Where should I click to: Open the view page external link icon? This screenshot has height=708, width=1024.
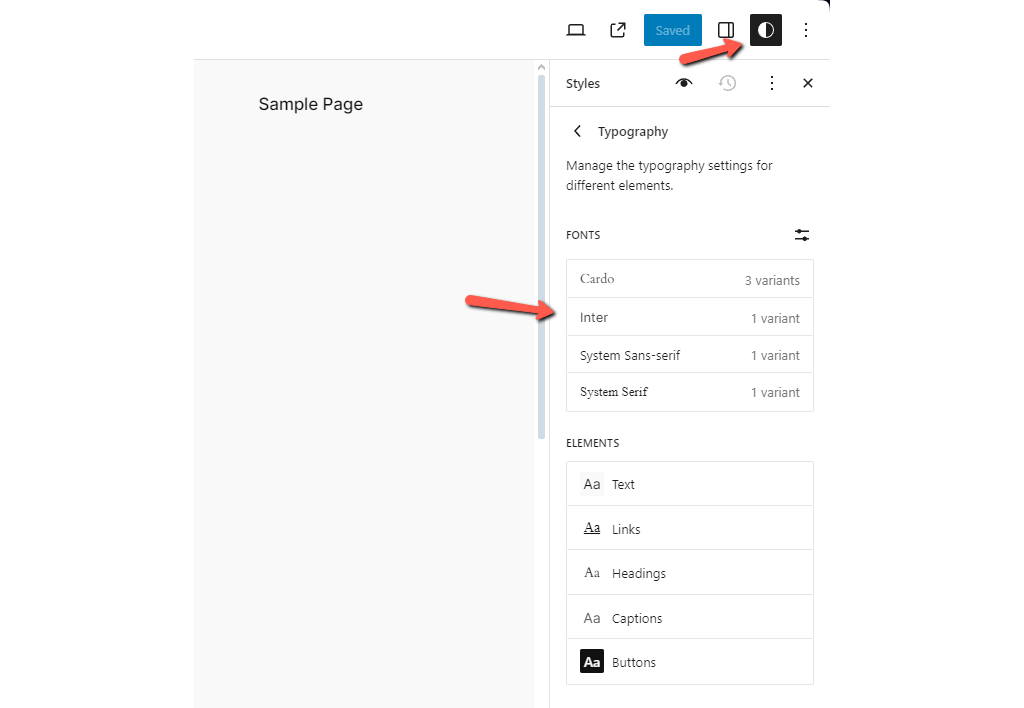(x=618, y=30)
